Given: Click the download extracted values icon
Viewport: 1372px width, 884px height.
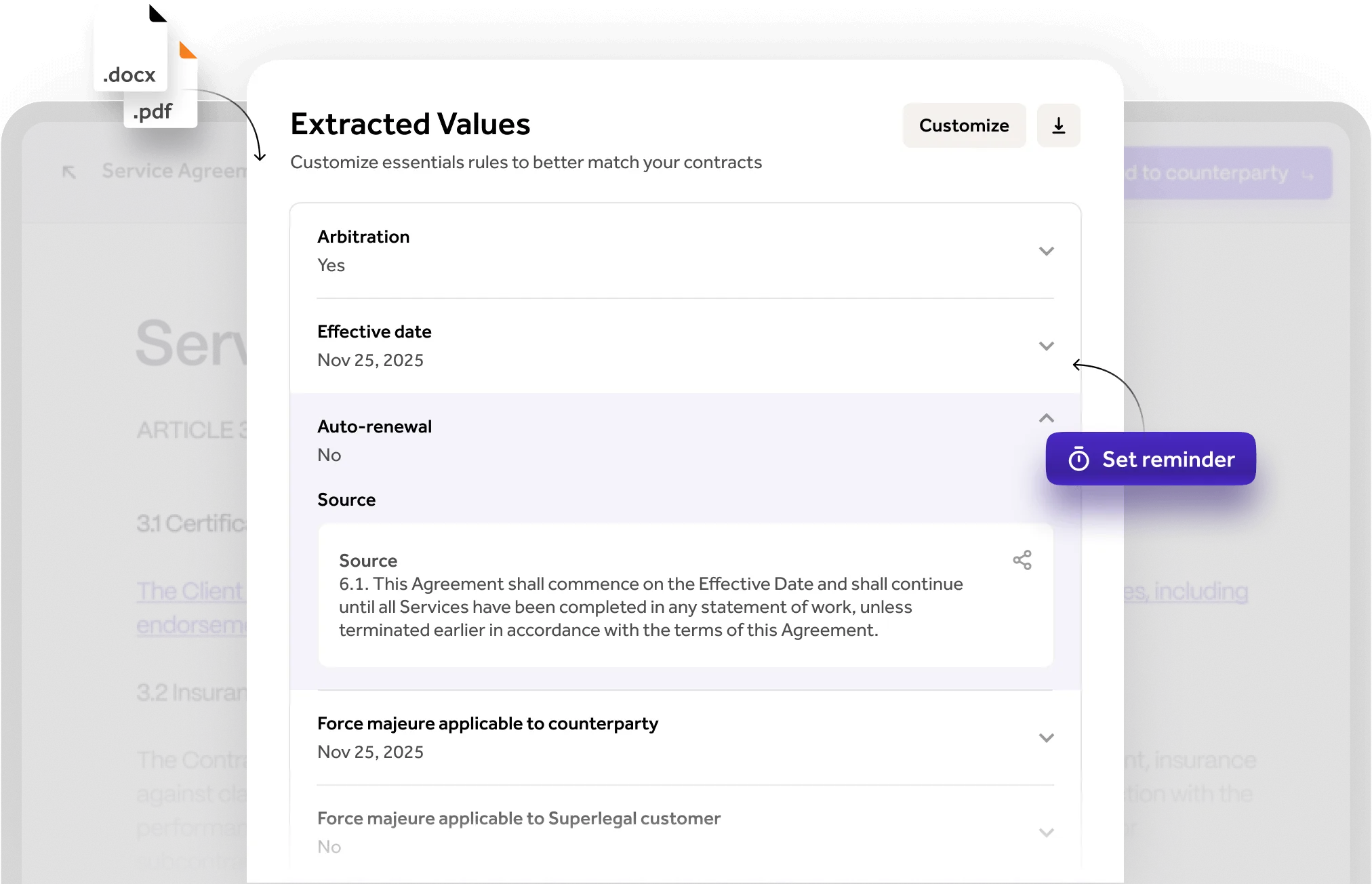Looking at the screenshot, I should [x=1058, y=125].
